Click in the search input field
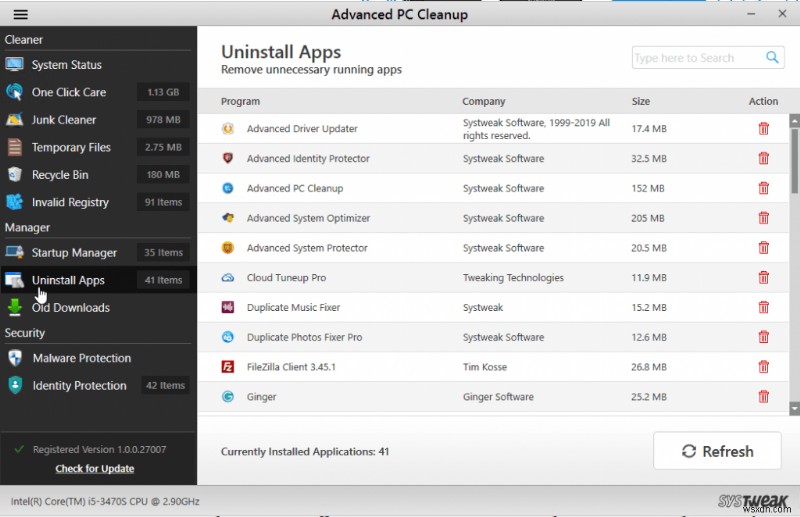Image resolution: width=800 pixels, height=517 pixels. coord(697,58)
